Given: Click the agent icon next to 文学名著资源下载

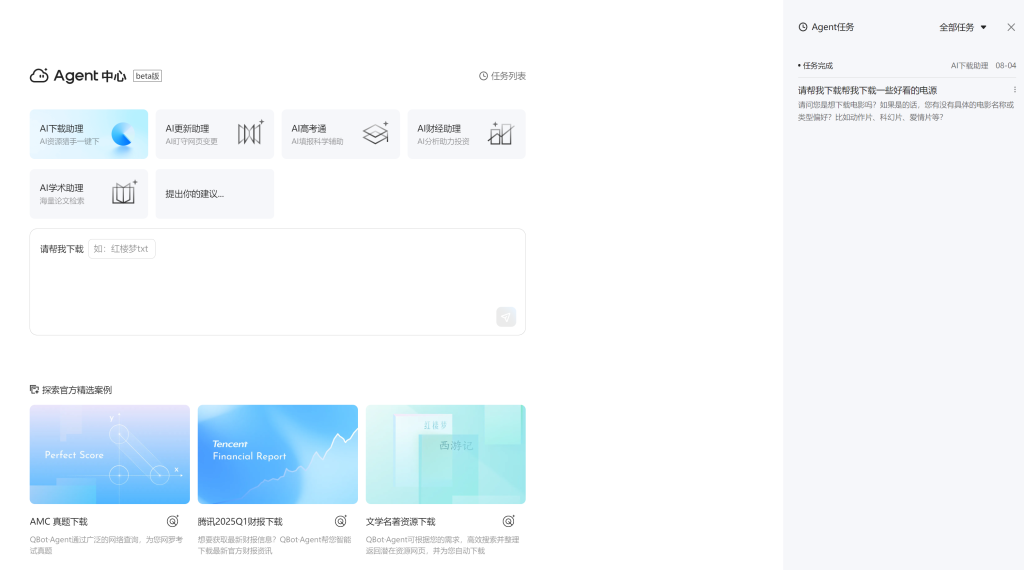Looking at the screenshot, I should (x=509, y=521).
